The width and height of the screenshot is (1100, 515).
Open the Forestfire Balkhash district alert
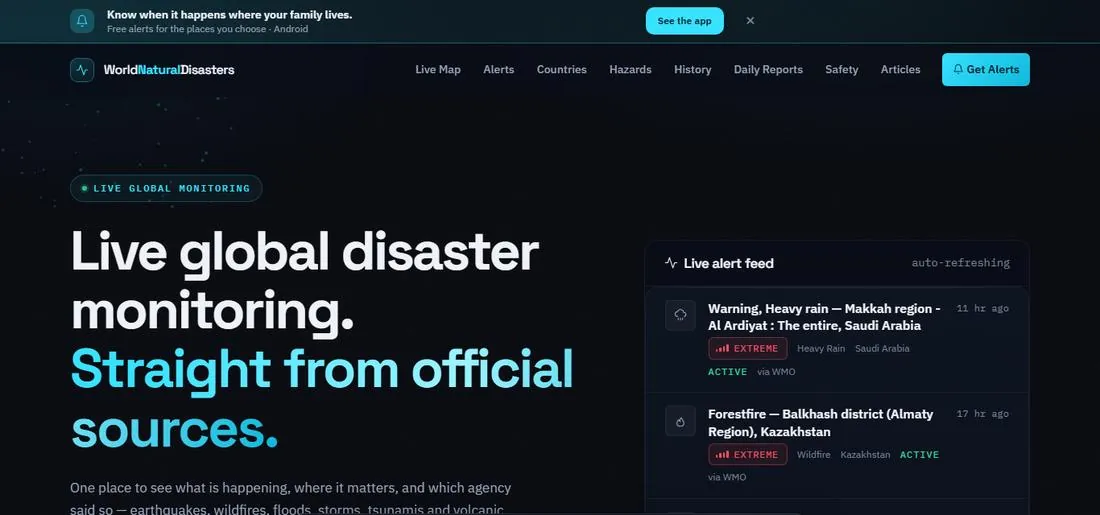[821, 422]
